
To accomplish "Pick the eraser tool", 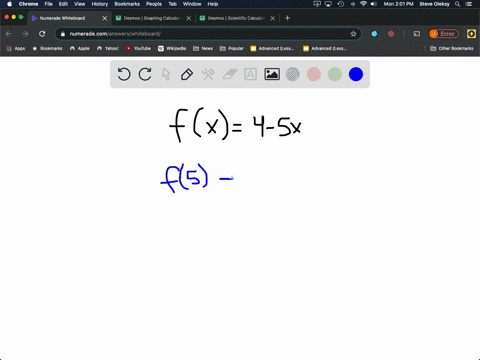I will (229, 74).
